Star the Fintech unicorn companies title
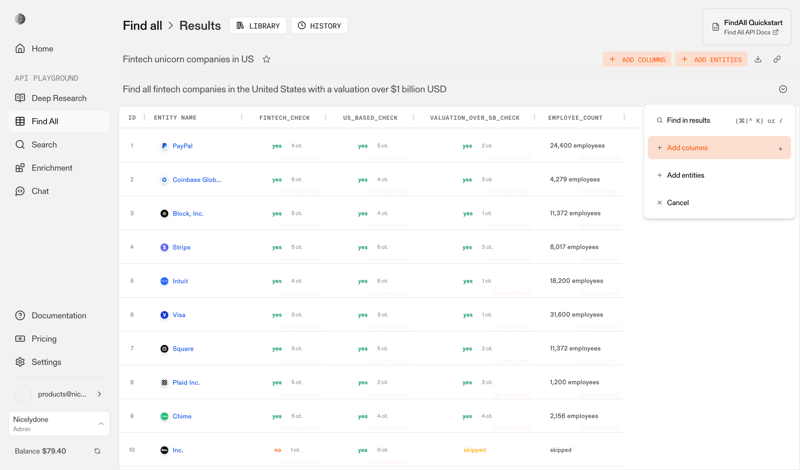The image size is (800, 470). (x=266, y=60)
